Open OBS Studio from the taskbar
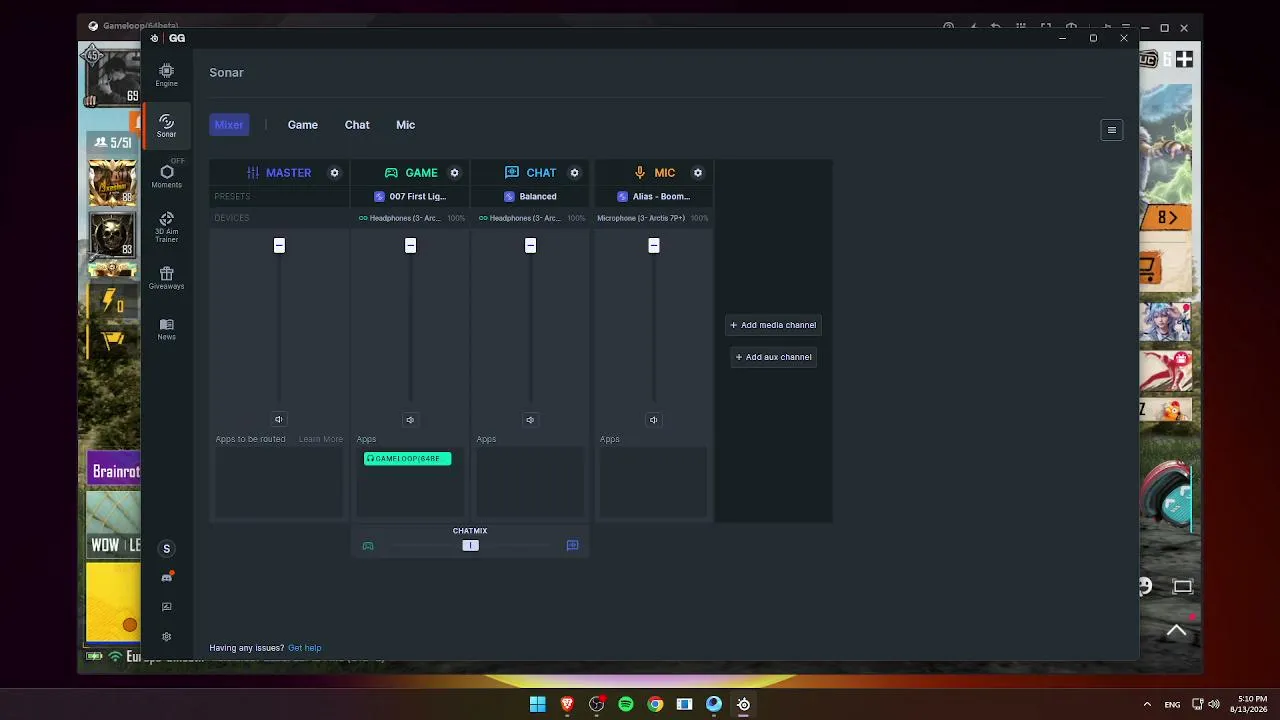The image size is (1280, 720). pos(597,704)
